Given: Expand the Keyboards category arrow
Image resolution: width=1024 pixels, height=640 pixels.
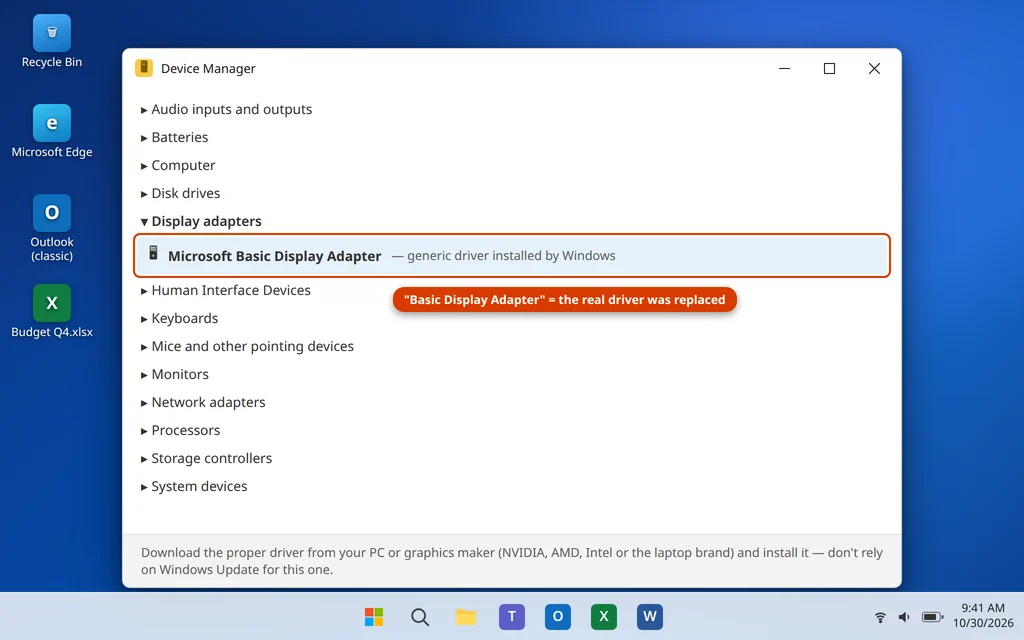Looking at the screenshot, I should [x=144, y=319].
